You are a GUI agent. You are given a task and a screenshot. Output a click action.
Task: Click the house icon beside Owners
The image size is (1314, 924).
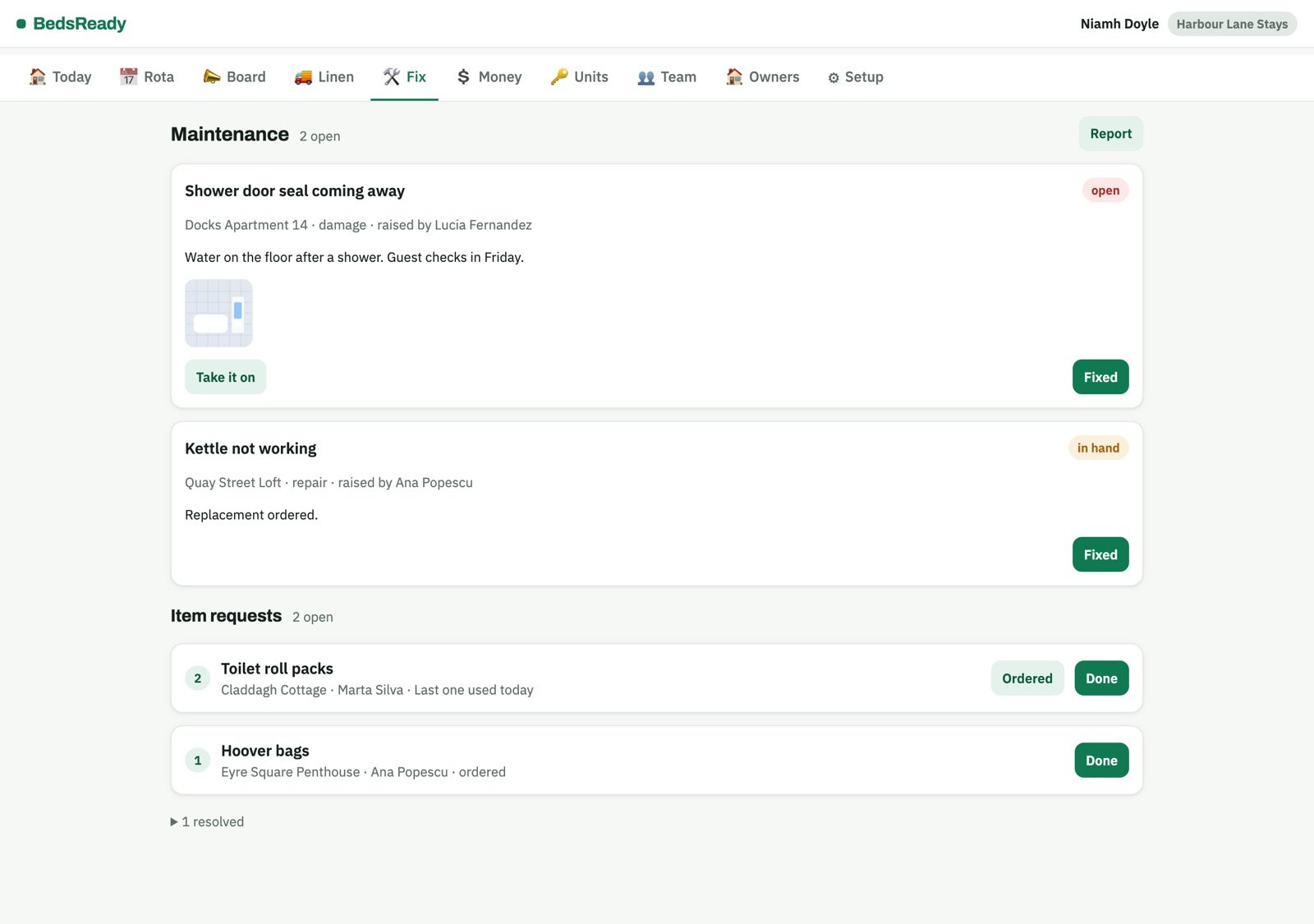coord(734,76)
